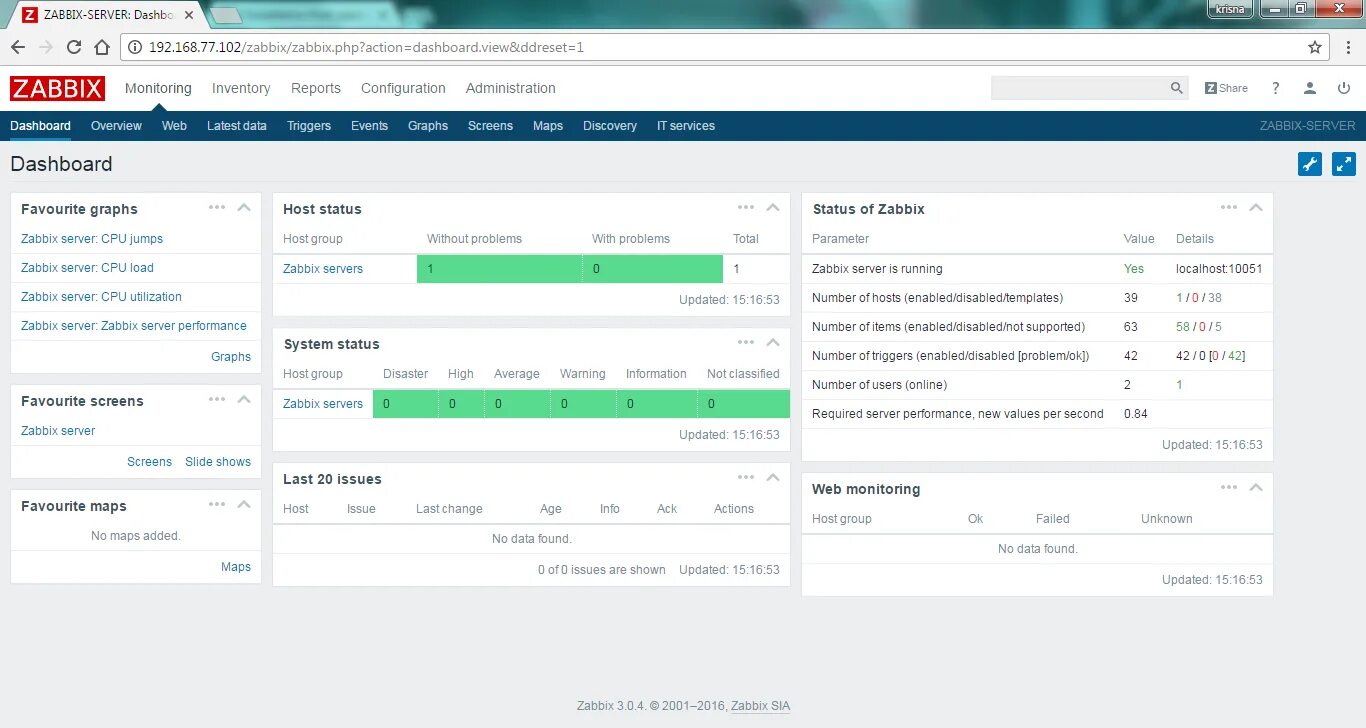The width and height of the screenshot is (1366, 728).
Task: Toggle fullscreen mode button
Action: coord(1344,164)
